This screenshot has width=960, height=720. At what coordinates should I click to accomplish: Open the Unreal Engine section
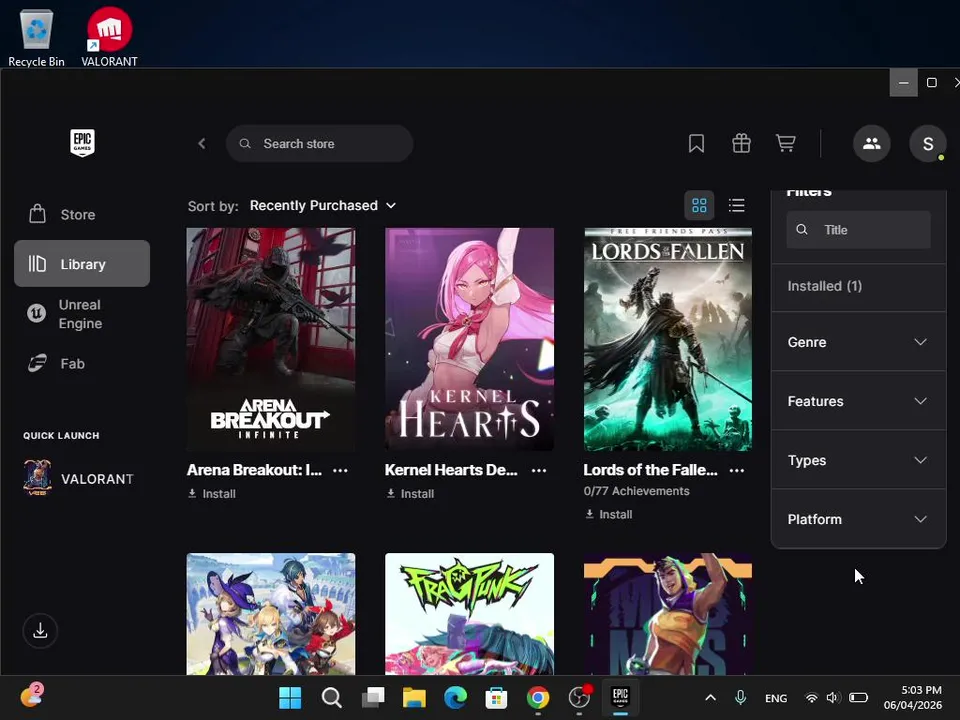click(x=81, y=314)
